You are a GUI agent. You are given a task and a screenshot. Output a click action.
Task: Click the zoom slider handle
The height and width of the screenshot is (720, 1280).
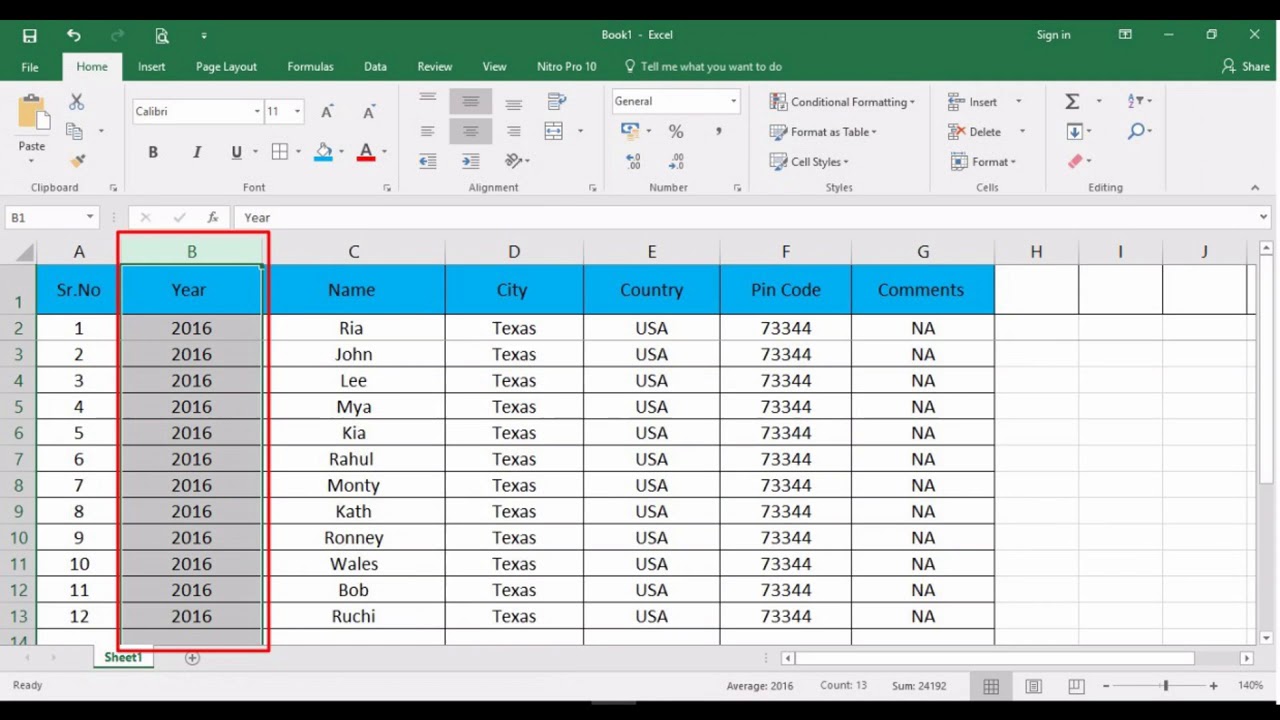(1165, 686)
